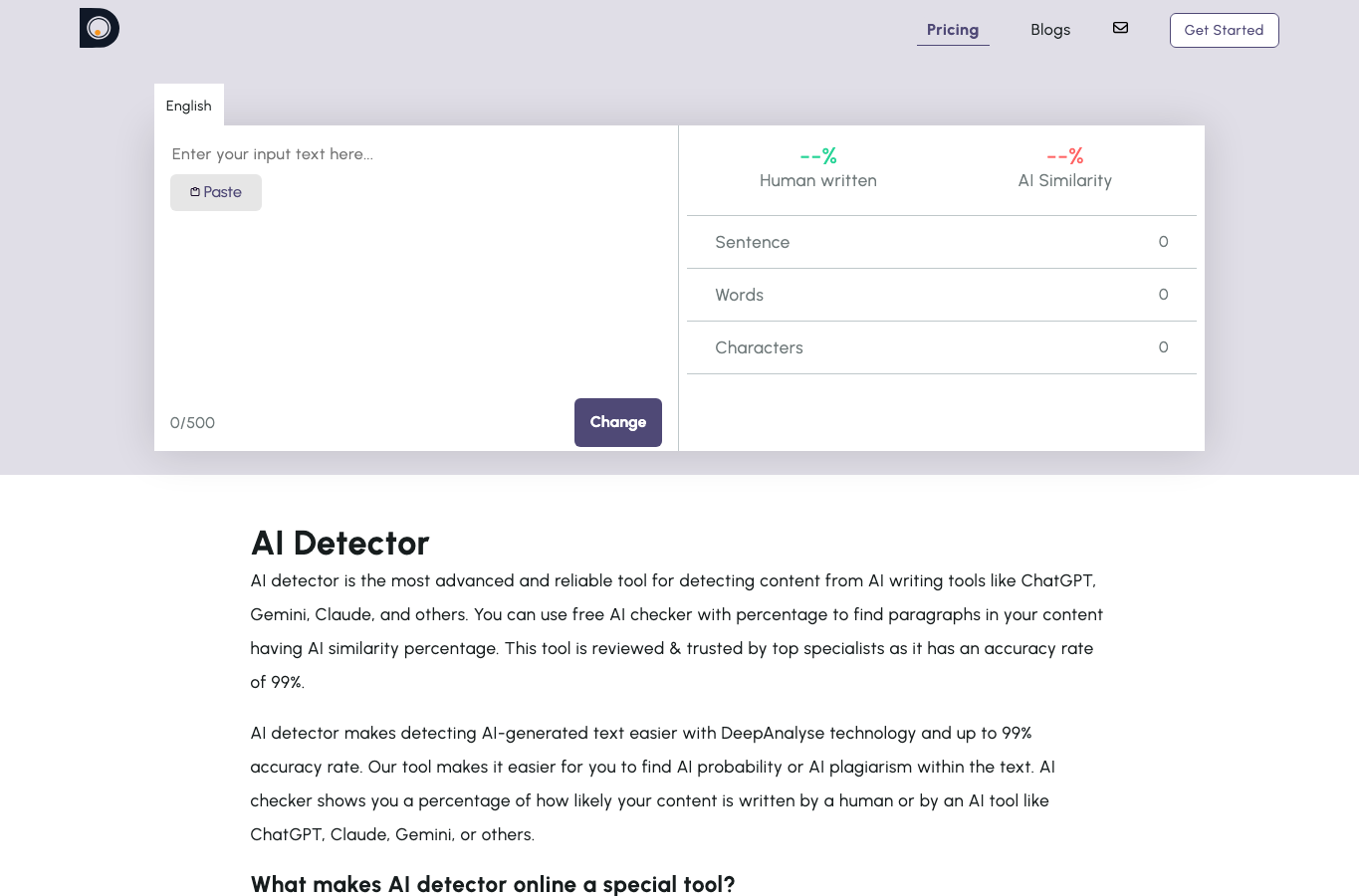Click the Paste button
Image resolution: width=1359 pixels, height=896 pixels.
point(216,192)
